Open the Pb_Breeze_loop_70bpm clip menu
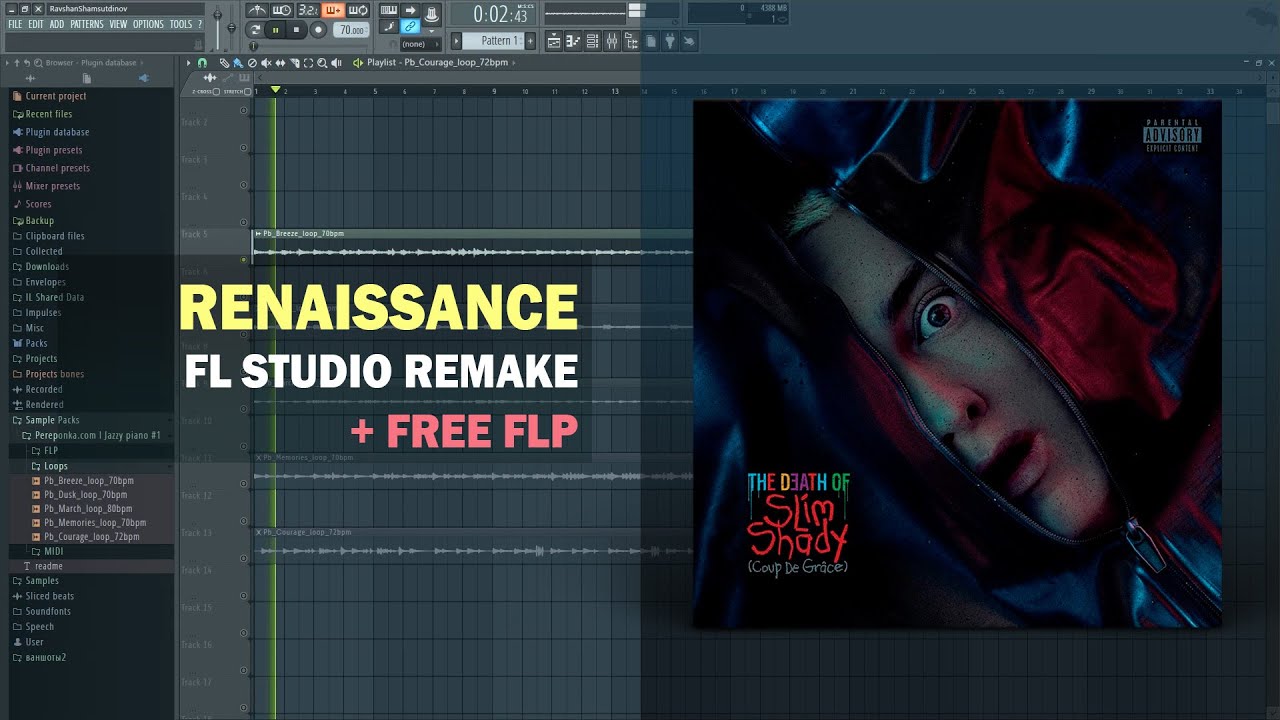The height and width of the screenshot is (720, 1280). click(258, 233)
